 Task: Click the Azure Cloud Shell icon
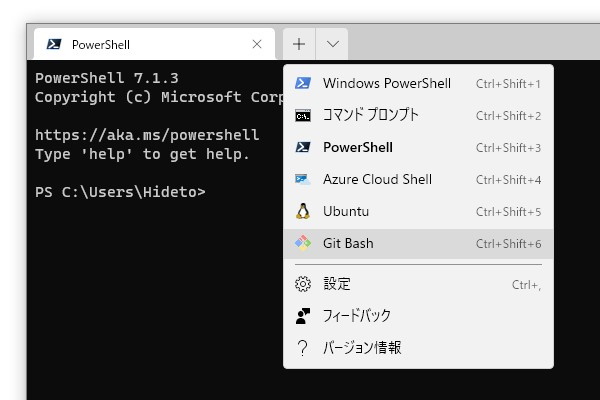pyautogui.click(x=303, y=180)
